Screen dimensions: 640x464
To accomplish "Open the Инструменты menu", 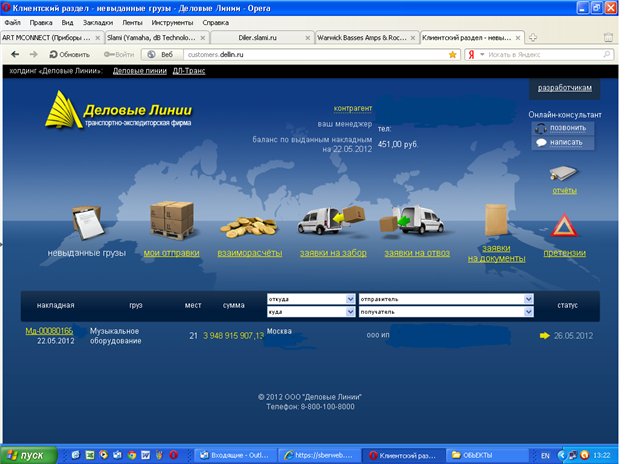I will pos(172,22).
